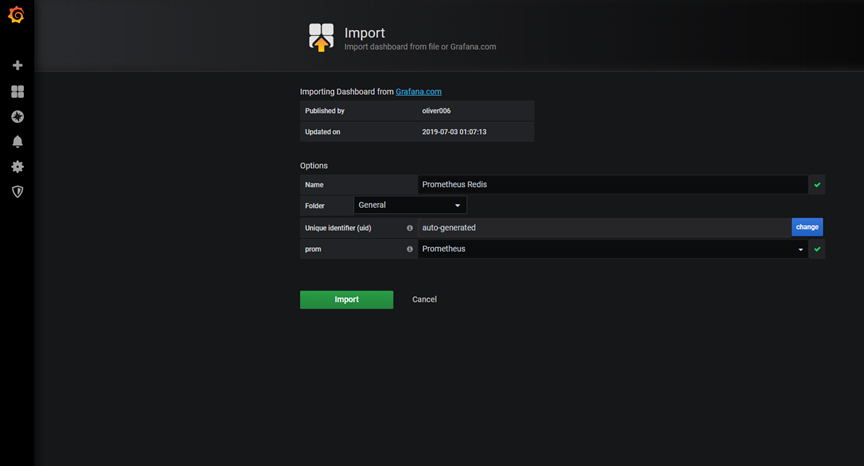Click the Updated on label
The width and height of the screenshot is (864, 466).
(322, 132)
